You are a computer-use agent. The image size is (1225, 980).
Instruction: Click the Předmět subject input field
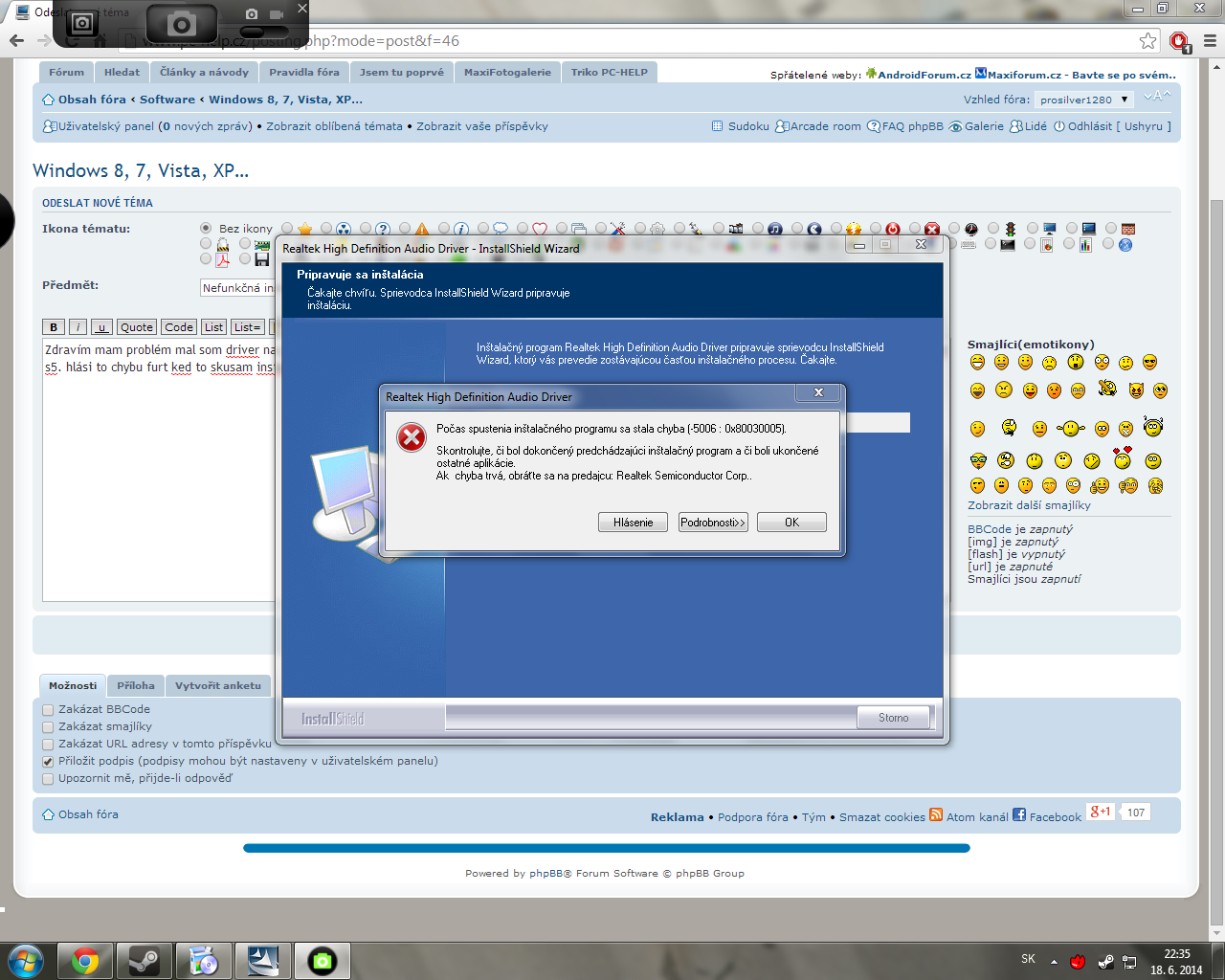pyautogui.click(x=237, y=288)
